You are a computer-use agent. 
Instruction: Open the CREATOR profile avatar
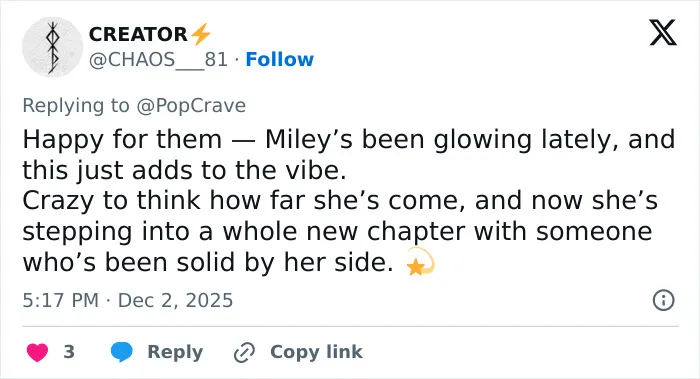(53, 47)
